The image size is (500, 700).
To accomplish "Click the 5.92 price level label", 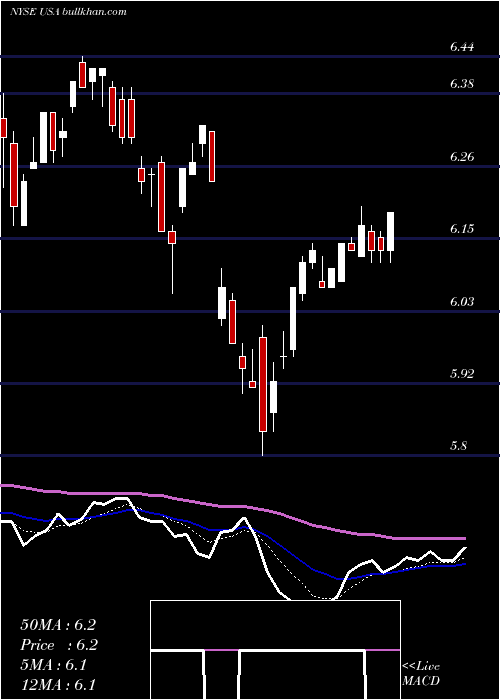I will (462, 374).
